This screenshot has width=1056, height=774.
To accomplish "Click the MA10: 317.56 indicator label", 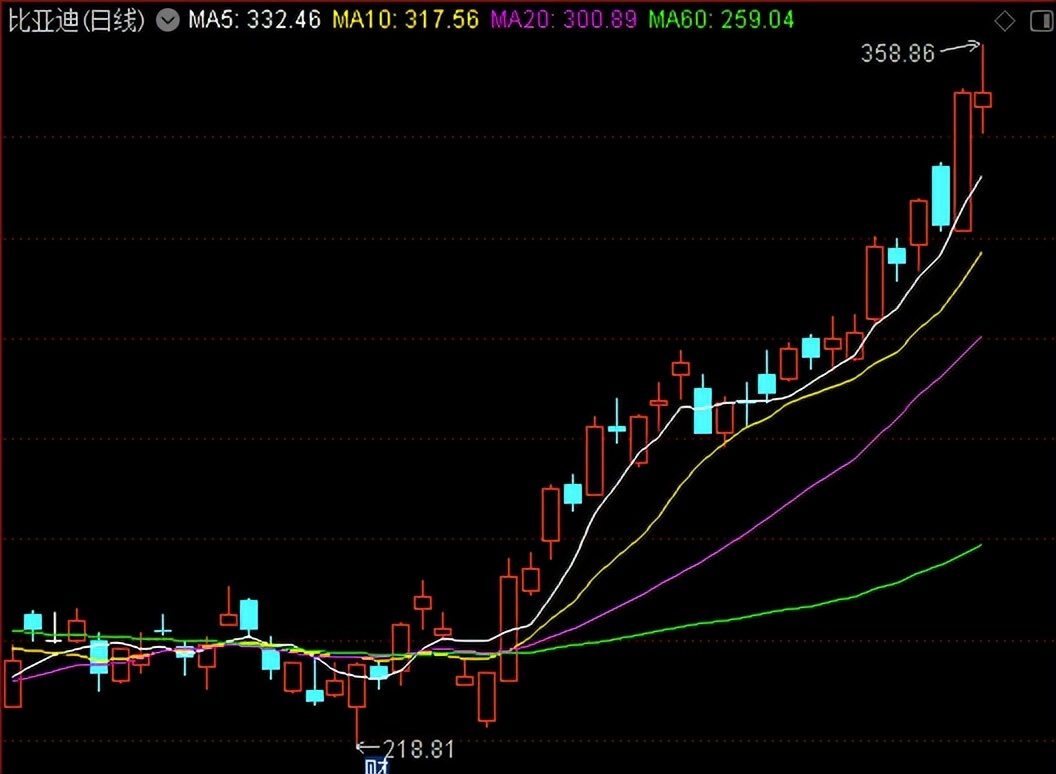I will (405, 20).
